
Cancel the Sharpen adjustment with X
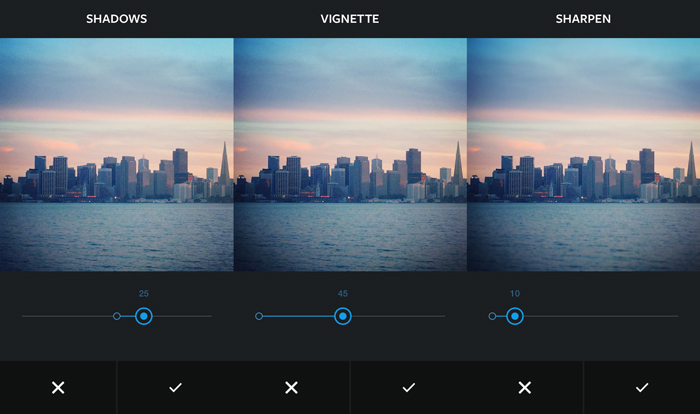(525, 387)
